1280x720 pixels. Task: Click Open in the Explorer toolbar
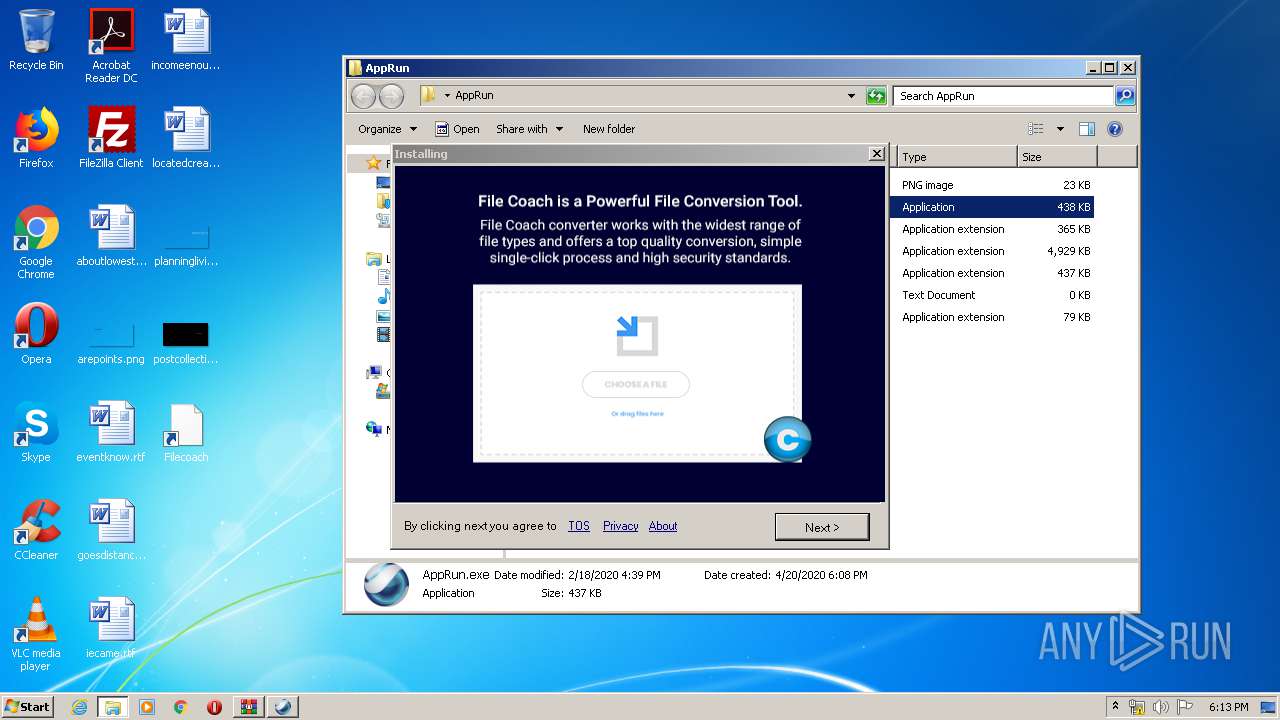click(x=457, y=129)
